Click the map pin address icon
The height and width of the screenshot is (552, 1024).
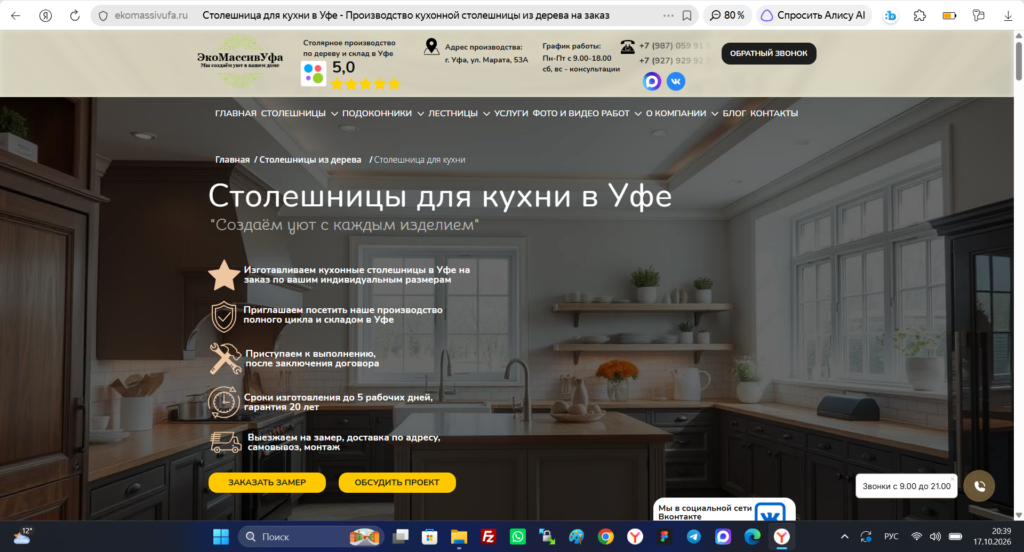pyautogui.click(x=431, y=46)
